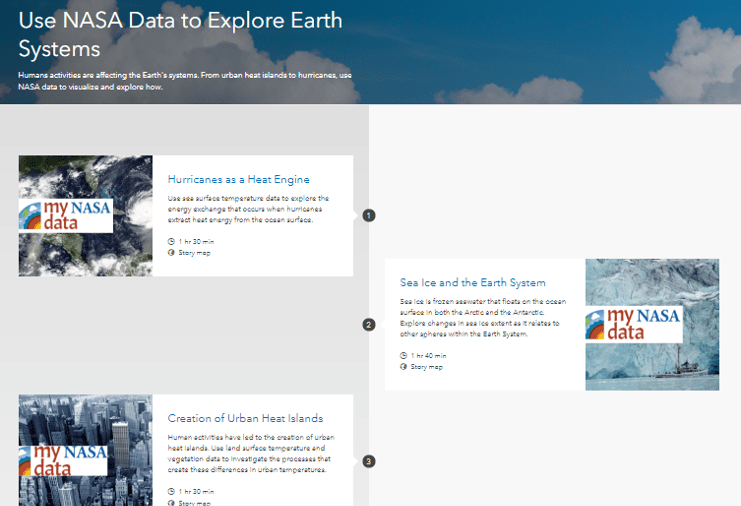Click the city skyline thumbnail image
Viewport: 741px width, 506px height.
(x=86, y=450)
